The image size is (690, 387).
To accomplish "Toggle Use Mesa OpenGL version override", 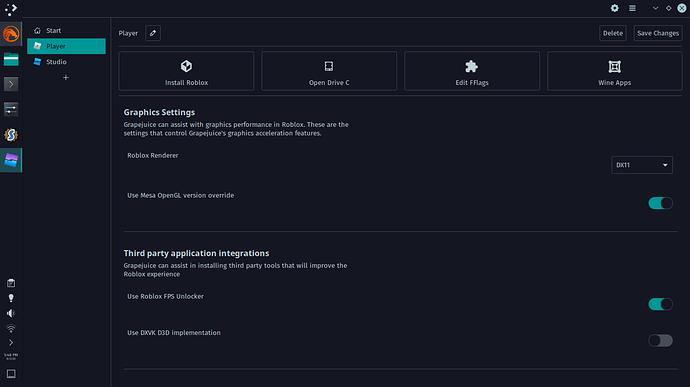I will 660,203.
